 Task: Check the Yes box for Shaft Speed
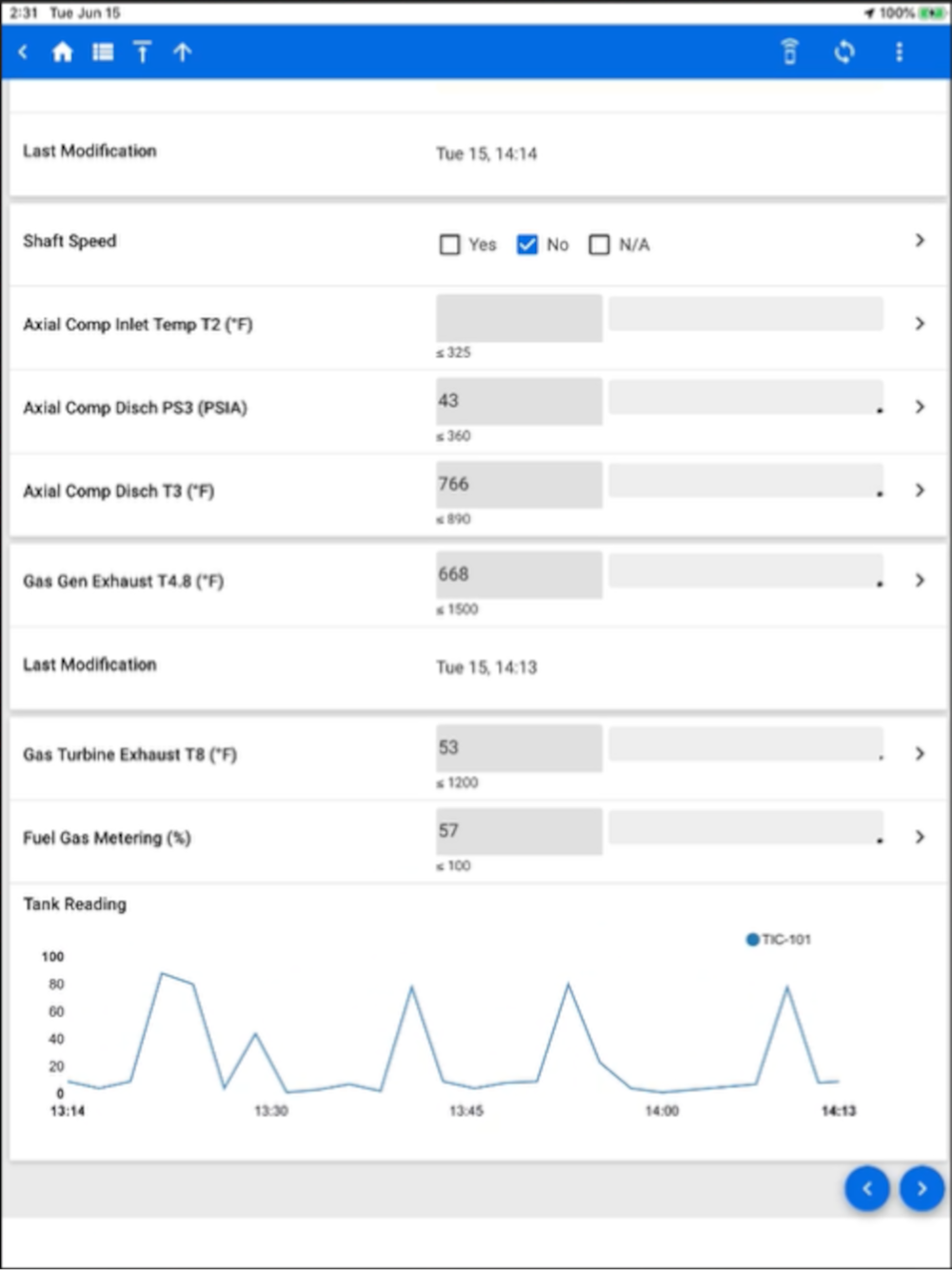coord(449,245)
